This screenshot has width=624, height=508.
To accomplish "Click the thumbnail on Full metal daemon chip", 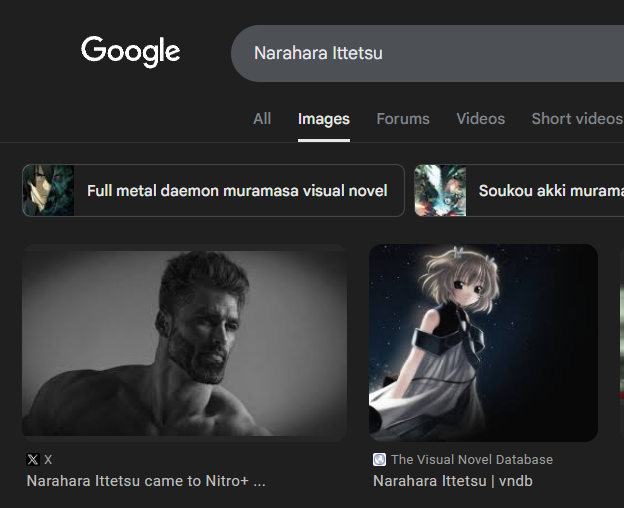I will coord(49,191).
